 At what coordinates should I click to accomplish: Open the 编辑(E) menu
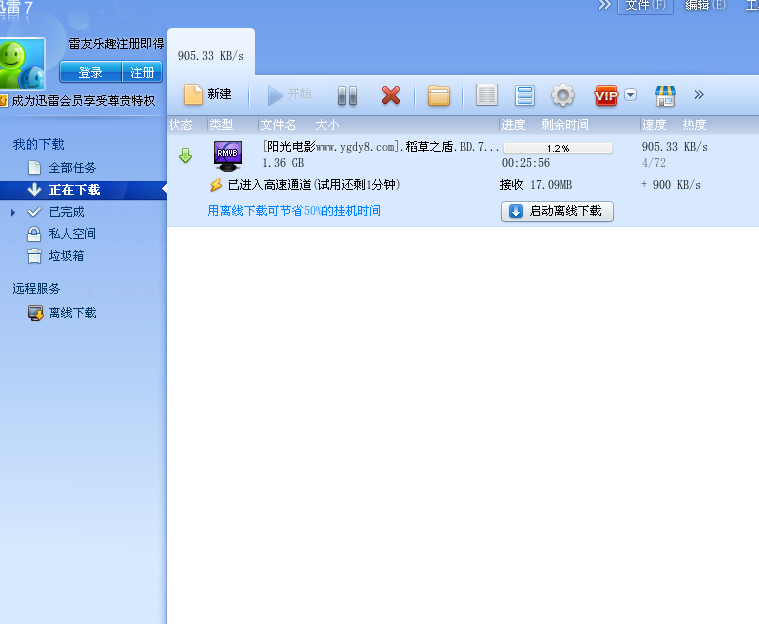click(x=705, y=6)
